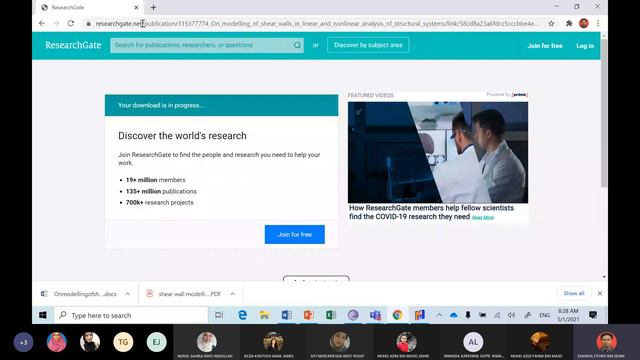Select the AL participant tile
This screenshot has height=360, width=640.
coord(473,342)
